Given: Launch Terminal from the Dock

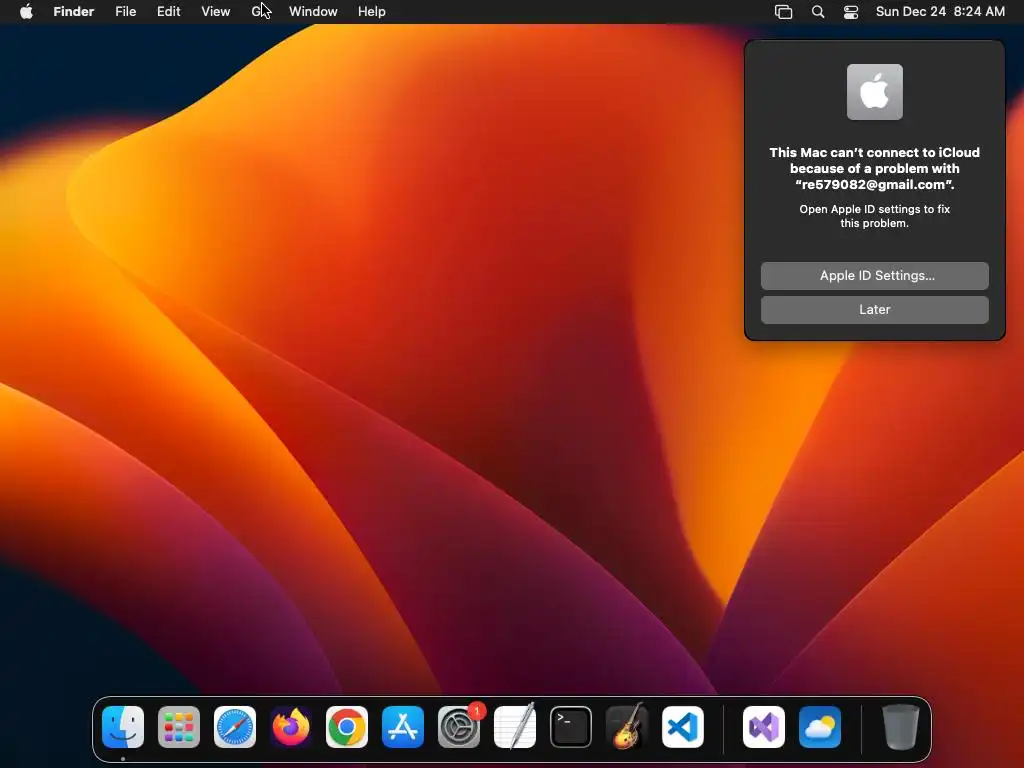Looking at the screenshot, I should point(571,726).
